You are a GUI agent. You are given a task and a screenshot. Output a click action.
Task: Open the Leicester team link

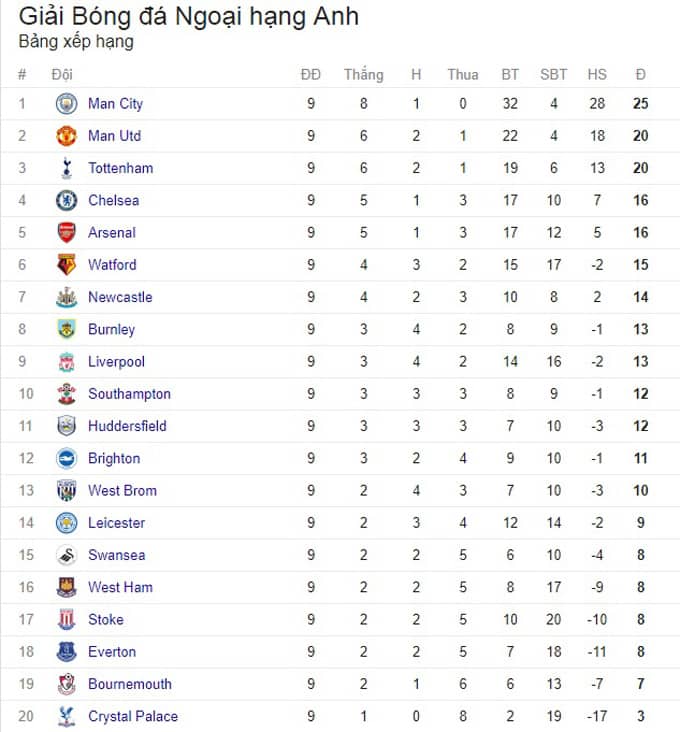116,523
